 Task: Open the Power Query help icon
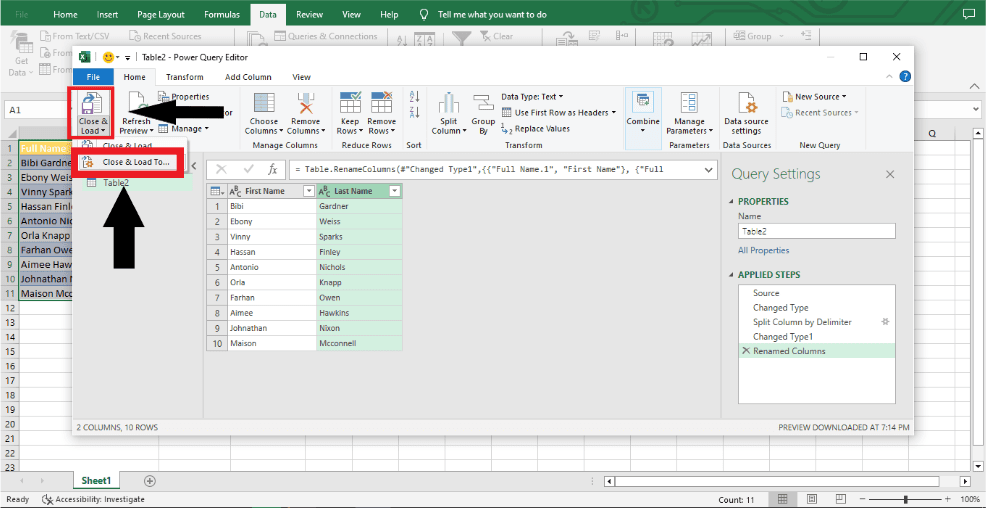point(905,76)
